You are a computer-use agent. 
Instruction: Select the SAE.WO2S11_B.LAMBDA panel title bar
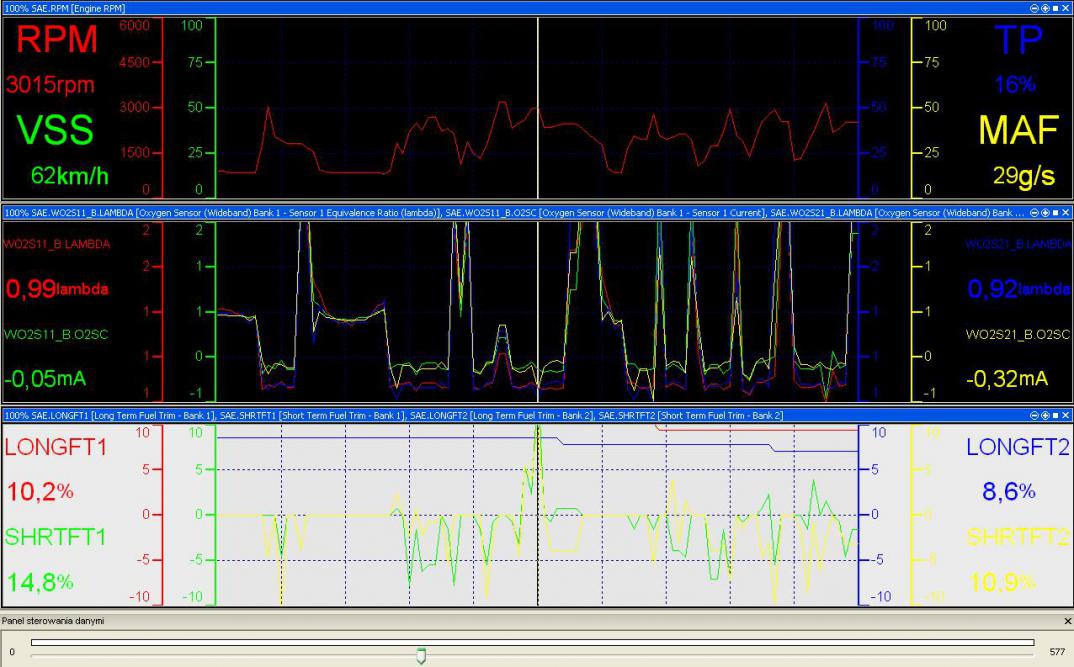(x=537, y=213)
